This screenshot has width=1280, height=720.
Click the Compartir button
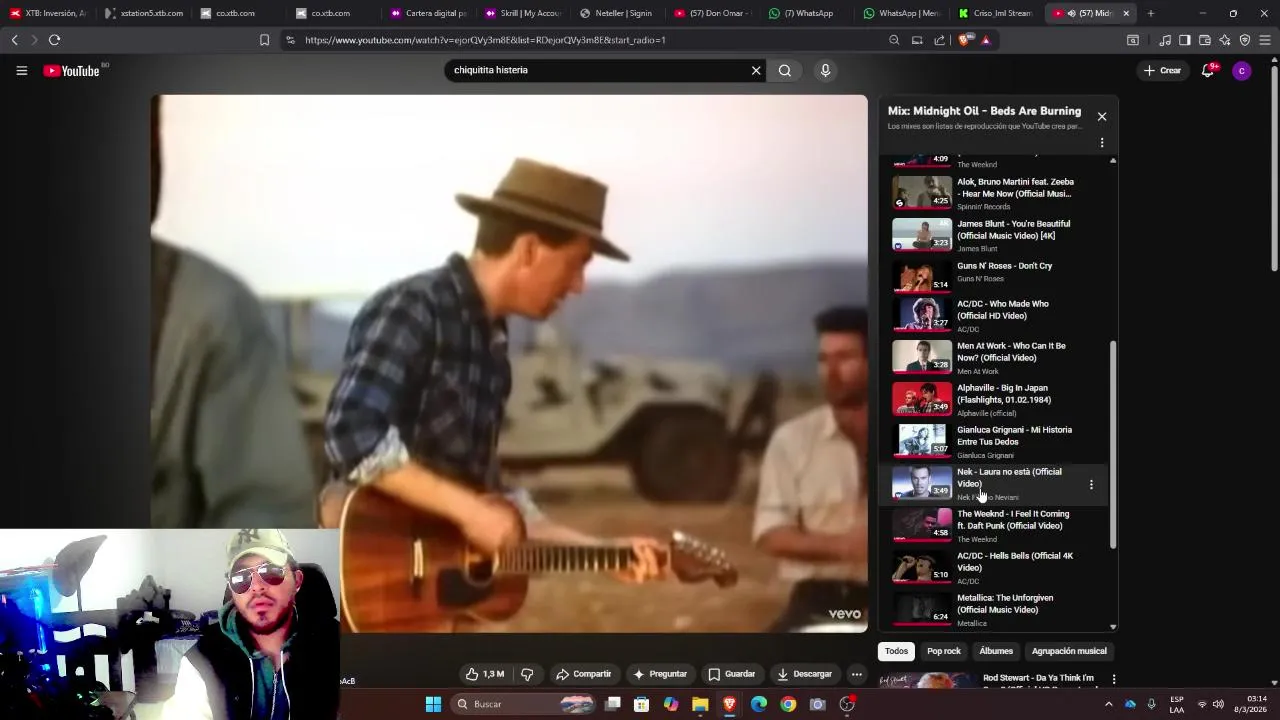584,674
